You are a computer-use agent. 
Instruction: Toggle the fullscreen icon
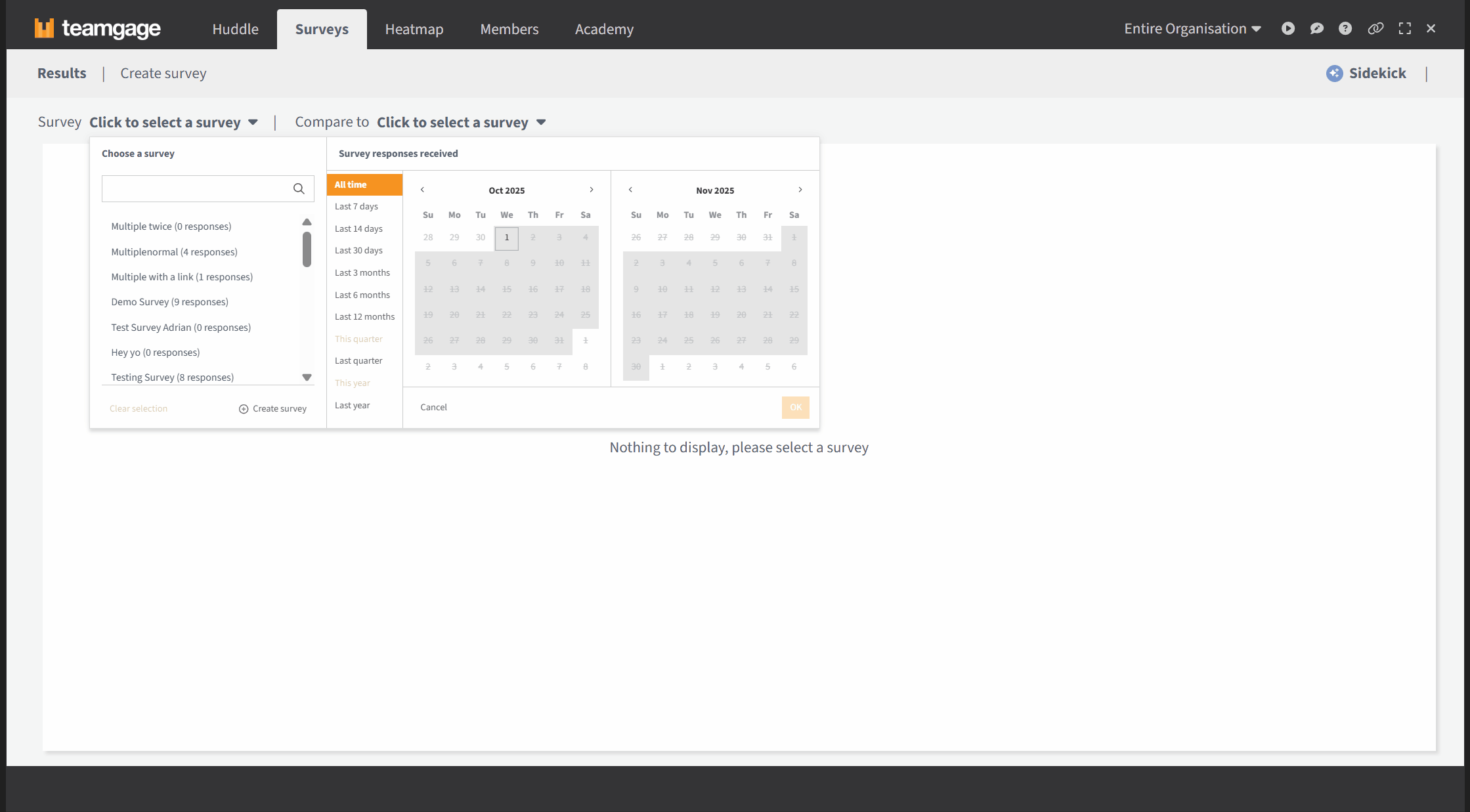[1404, 28]
